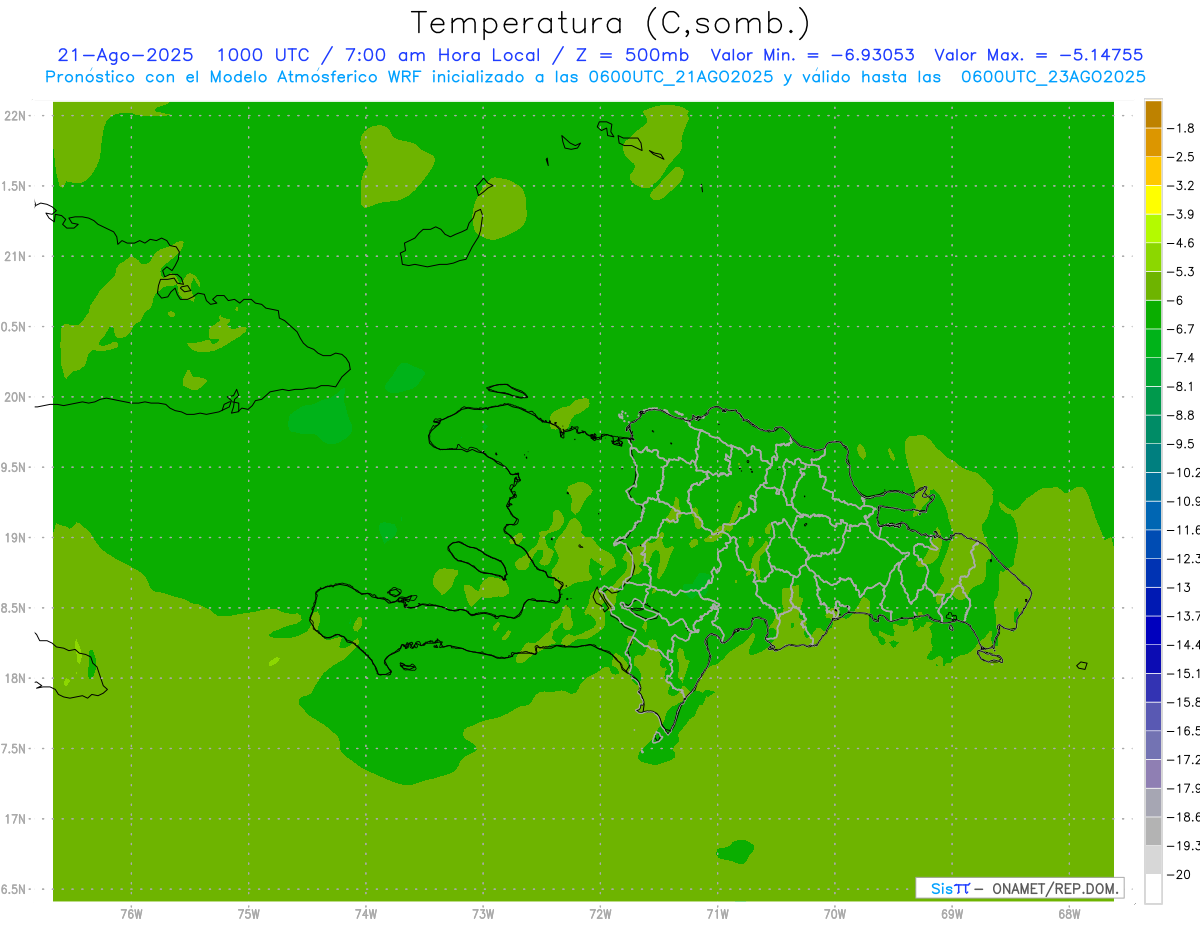Click the 'ONAMET/REP.DOM.' credit label

tap(1055, 888)
